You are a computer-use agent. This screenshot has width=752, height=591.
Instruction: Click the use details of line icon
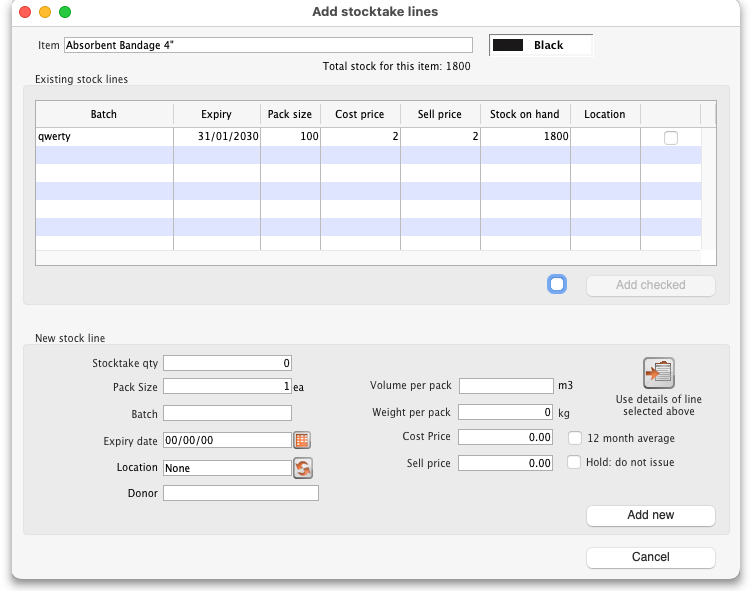point(658,373)
